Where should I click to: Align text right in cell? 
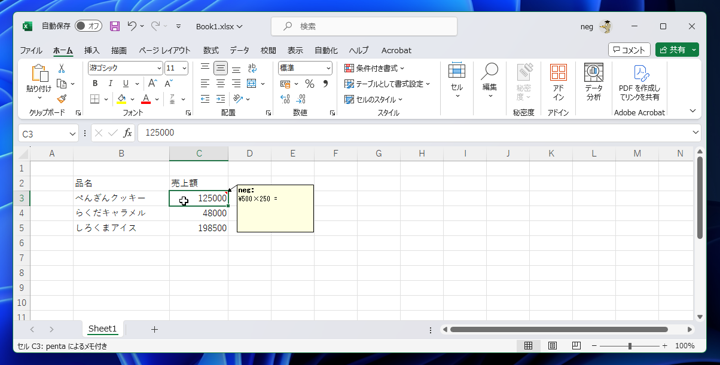pyautogui.click(x=236, y=84)
